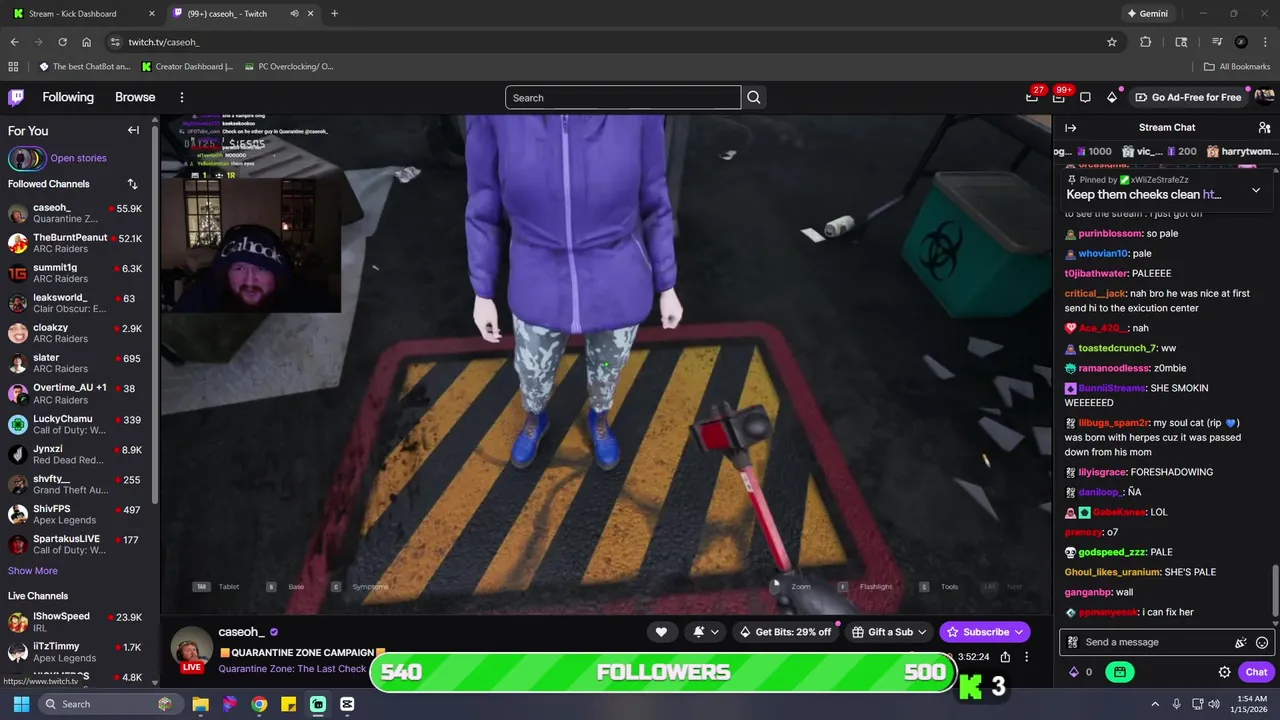
Task: Sort followed channels with the arrows icon
Action: pos(132,184)
